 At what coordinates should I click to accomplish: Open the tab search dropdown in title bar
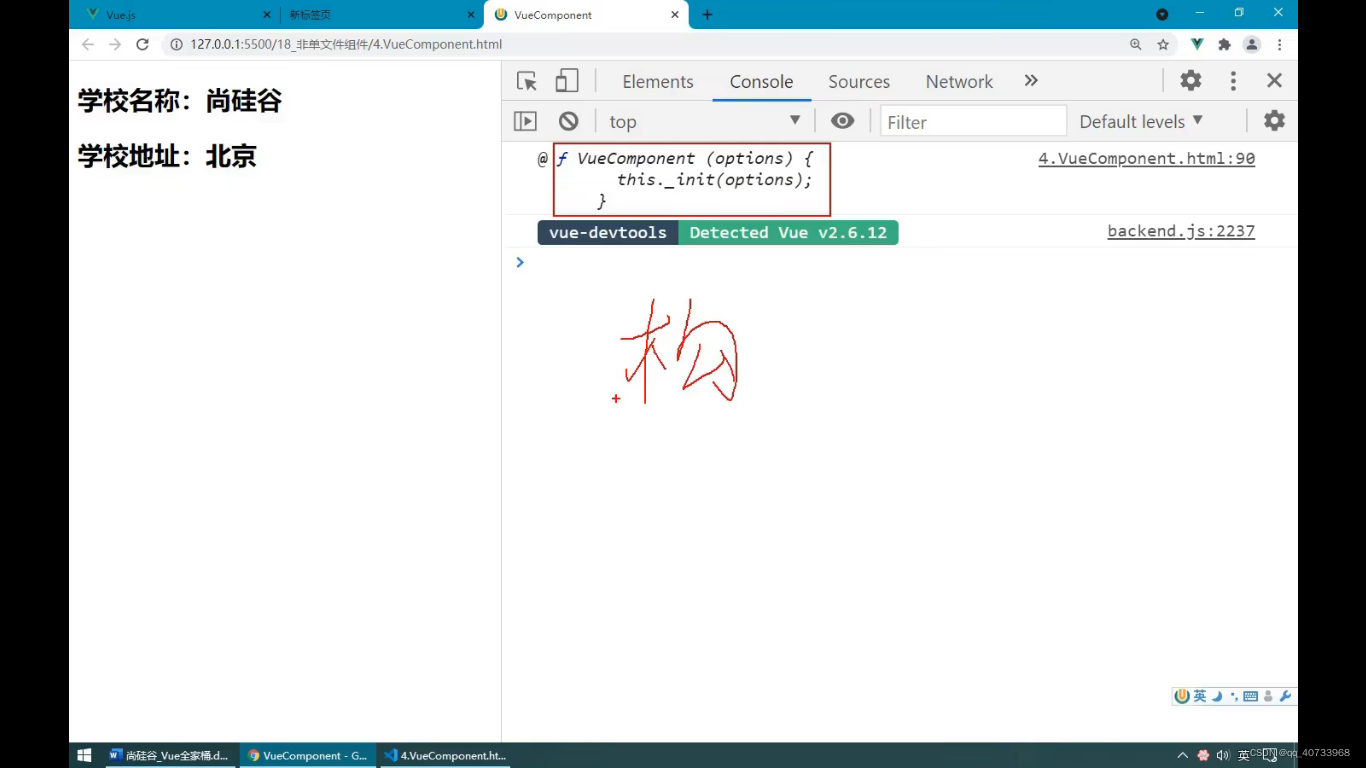pyautogui.click(x=1162, y=14)
